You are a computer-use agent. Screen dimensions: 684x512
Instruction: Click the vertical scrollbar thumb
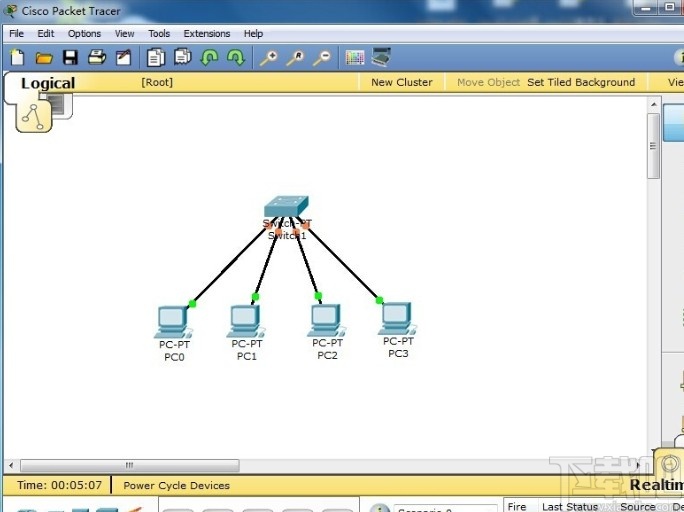653,146
